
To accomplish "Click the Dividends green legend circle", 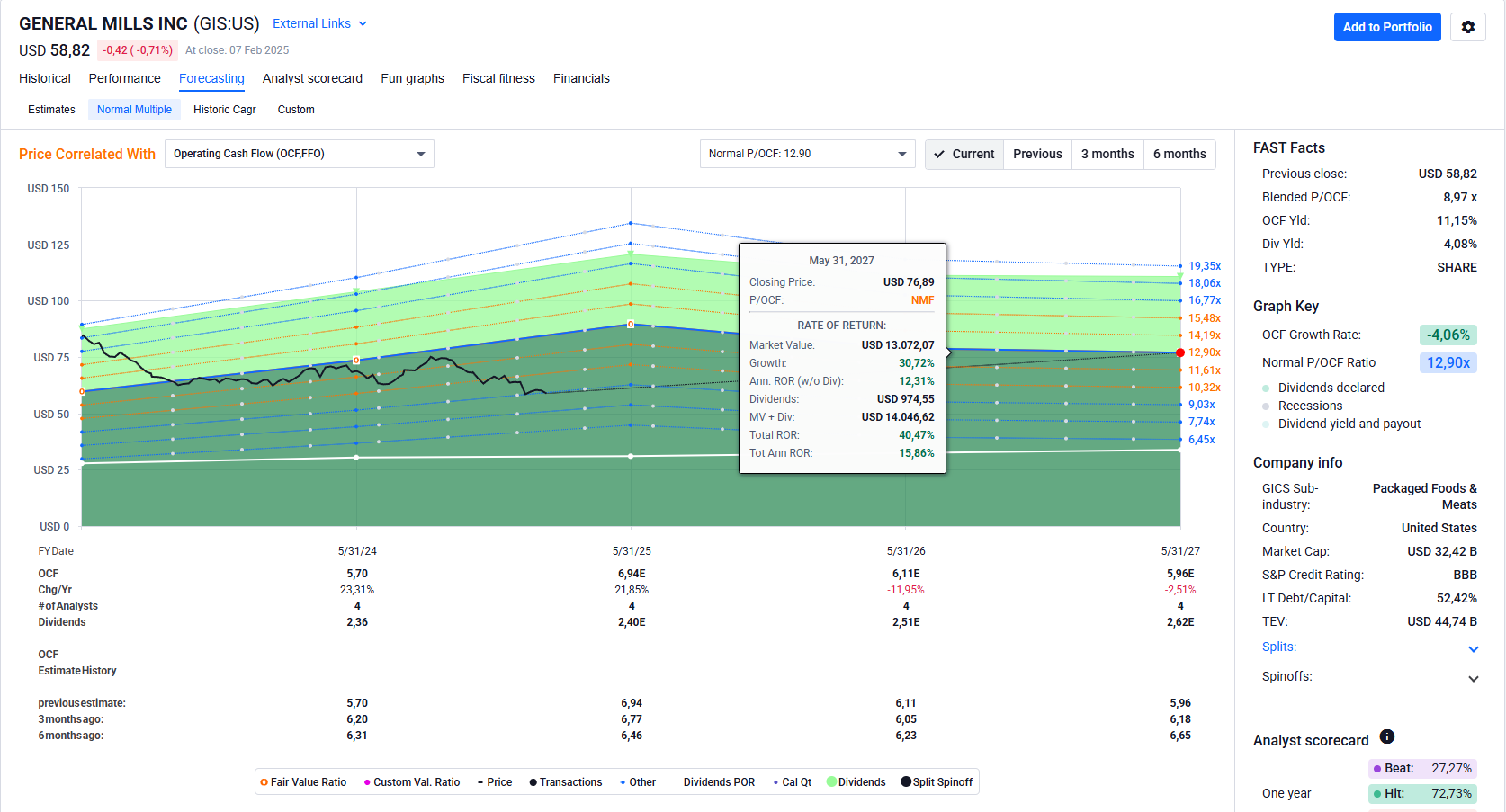I will 832,782.
